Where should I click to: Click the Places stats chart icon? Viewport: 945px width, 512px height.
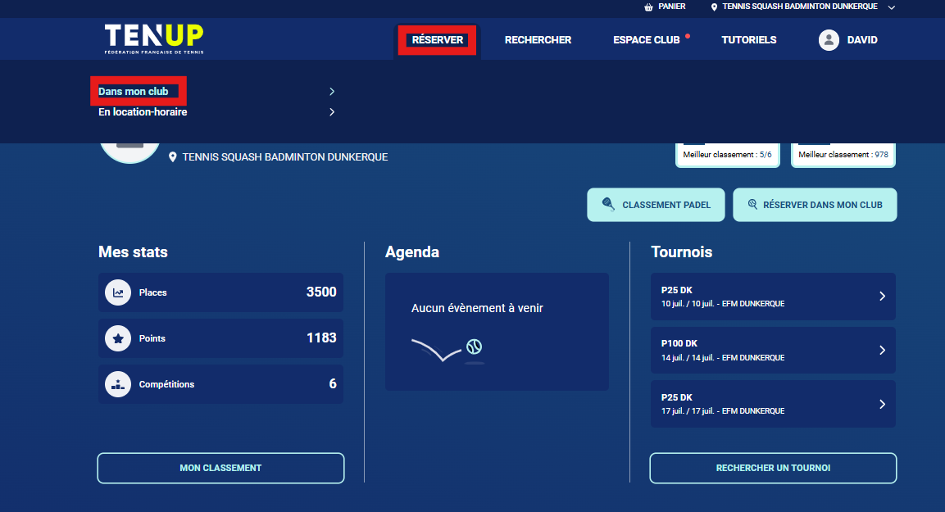pyautogui.click(x=118, y=293)
